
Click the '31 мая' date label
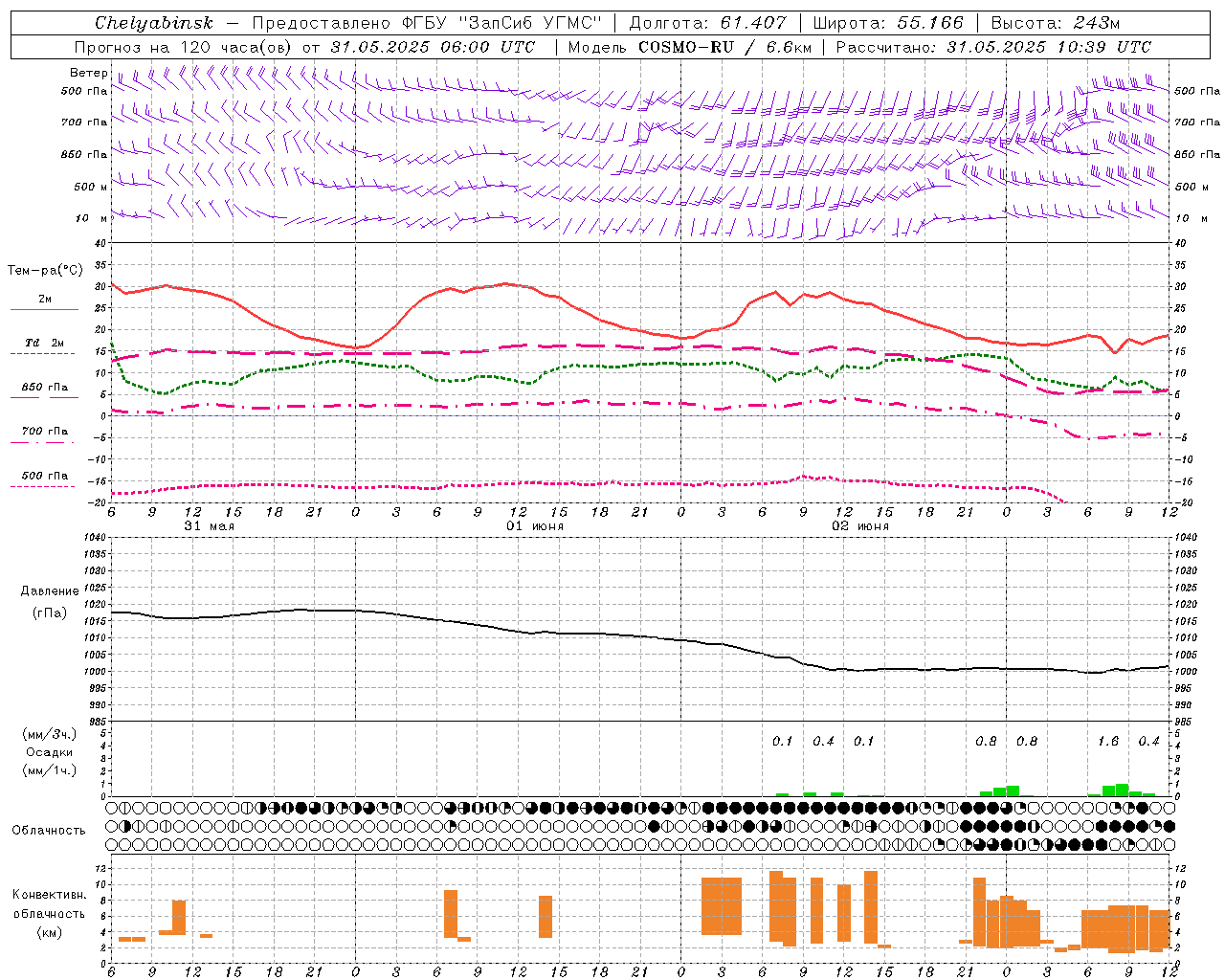[x=209, y=526]
